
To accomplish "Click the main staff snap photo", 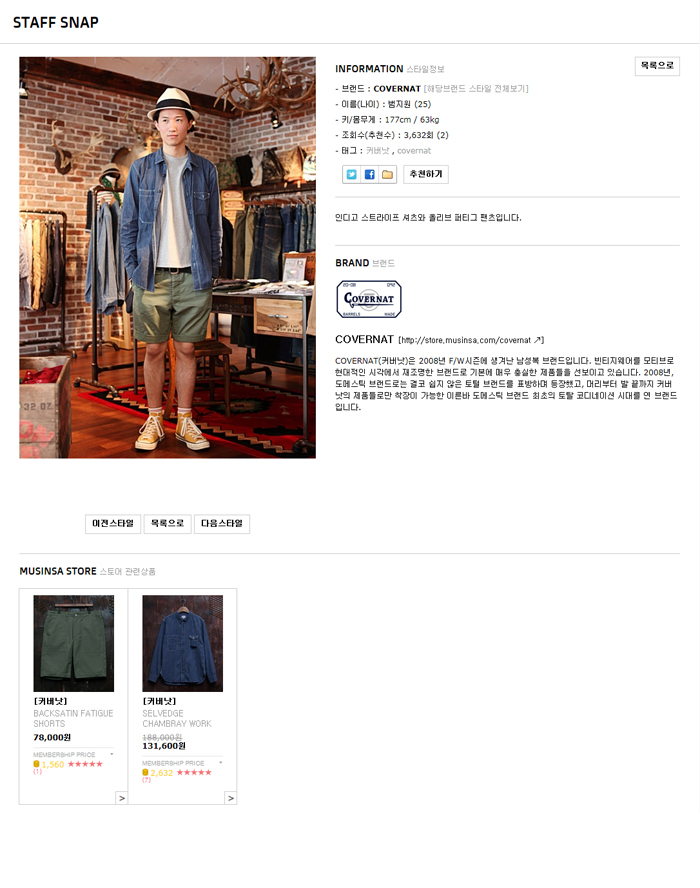I will click(168, 257).
